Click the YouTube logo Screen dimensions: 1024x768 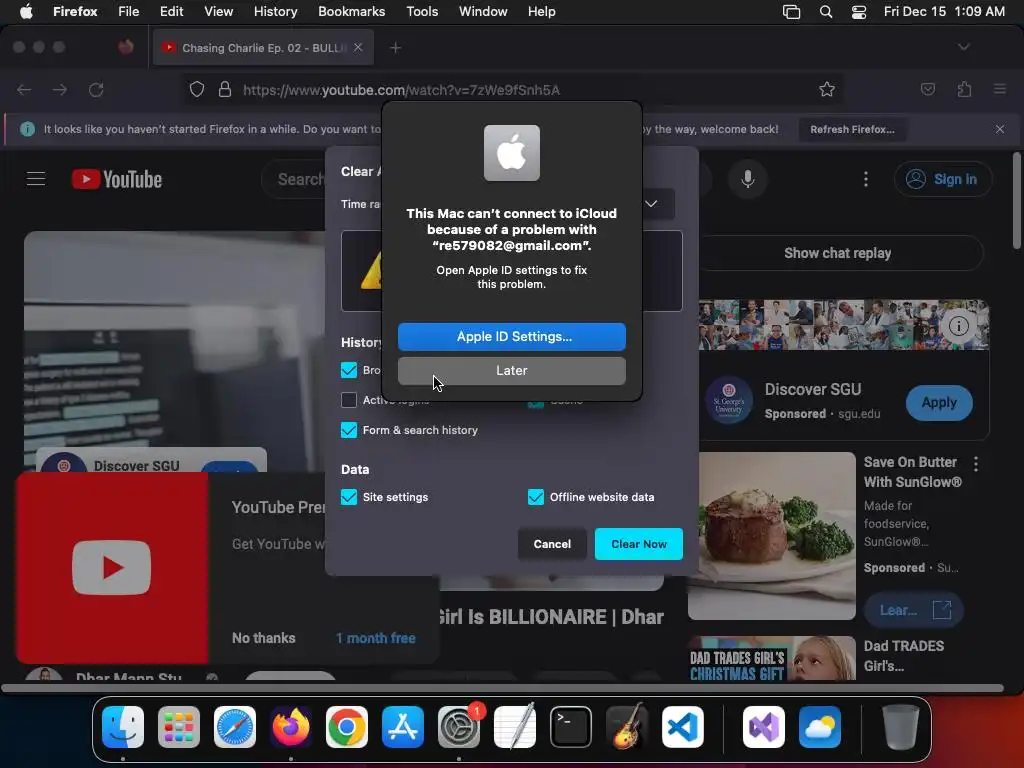click(x=117, y=179)
